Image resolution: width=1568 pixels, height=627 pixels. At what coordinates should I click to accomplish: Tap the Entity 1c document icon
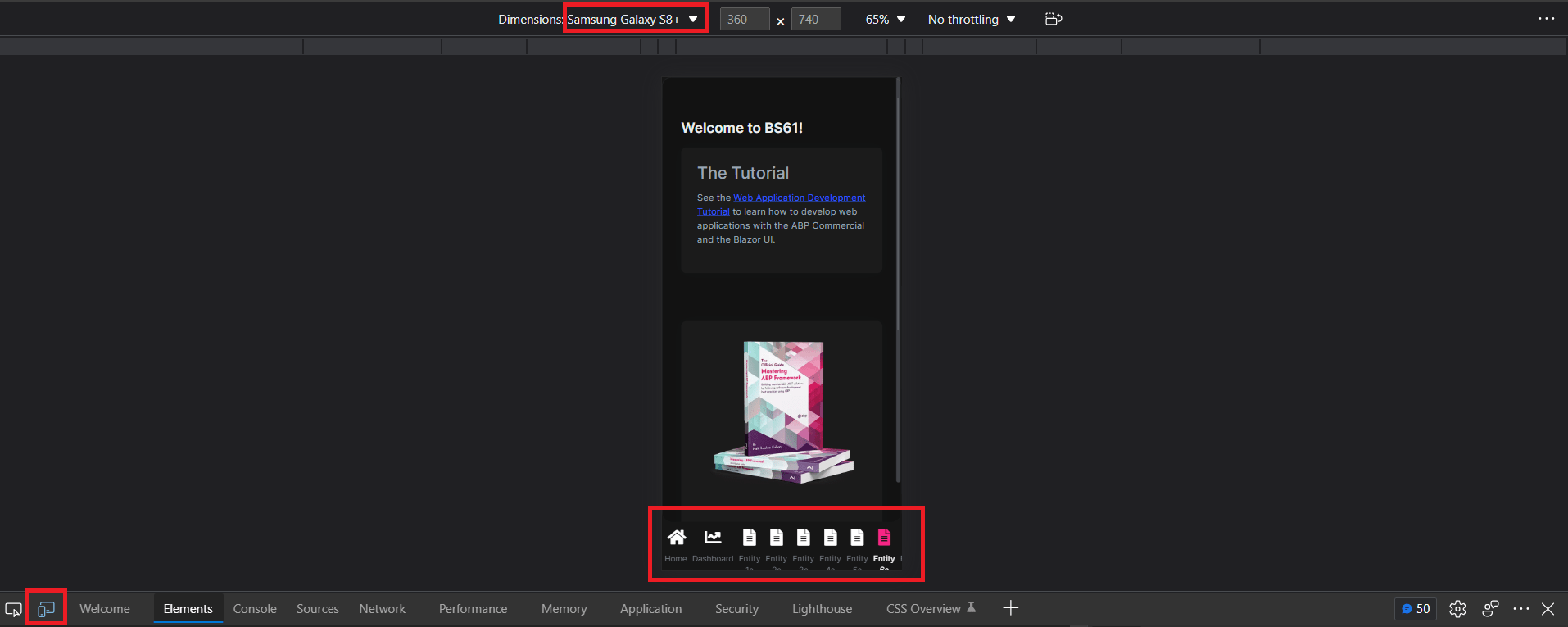750,538
